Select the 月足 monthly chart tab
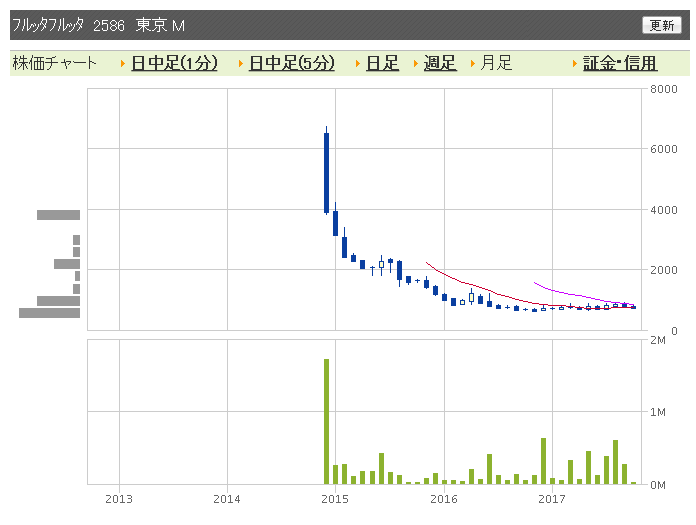The height and width of the screenshot is (525, 696). pyautogui.click(x=496, y=63)
